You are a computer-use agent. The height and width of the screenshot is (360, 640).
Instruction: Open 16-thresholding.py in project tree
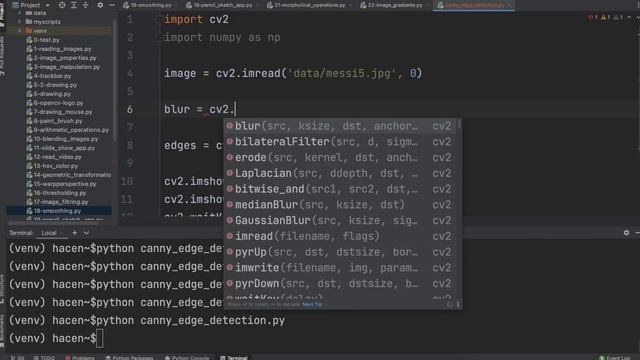pos(56,193)
